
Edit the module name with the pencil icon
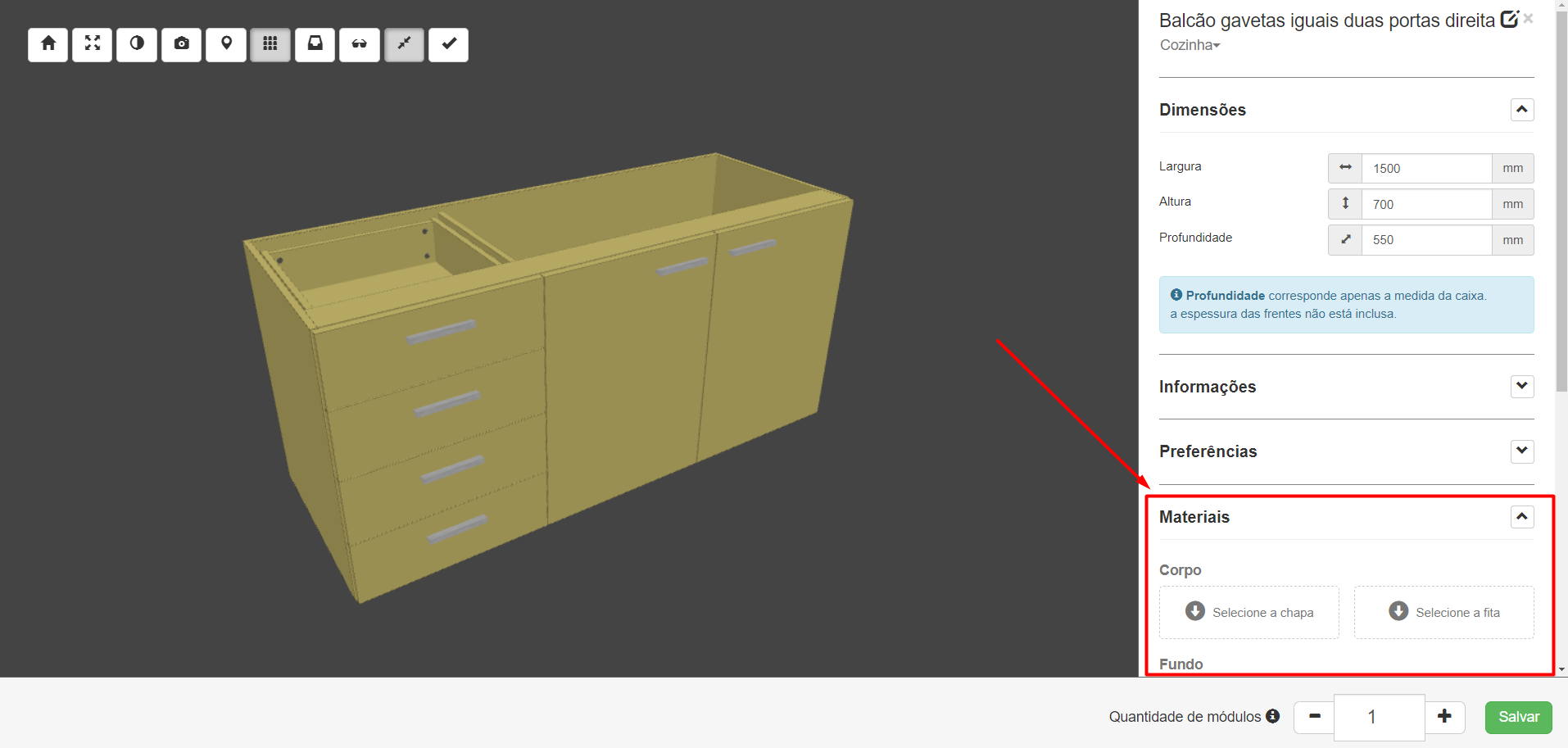pos(1509,20)
